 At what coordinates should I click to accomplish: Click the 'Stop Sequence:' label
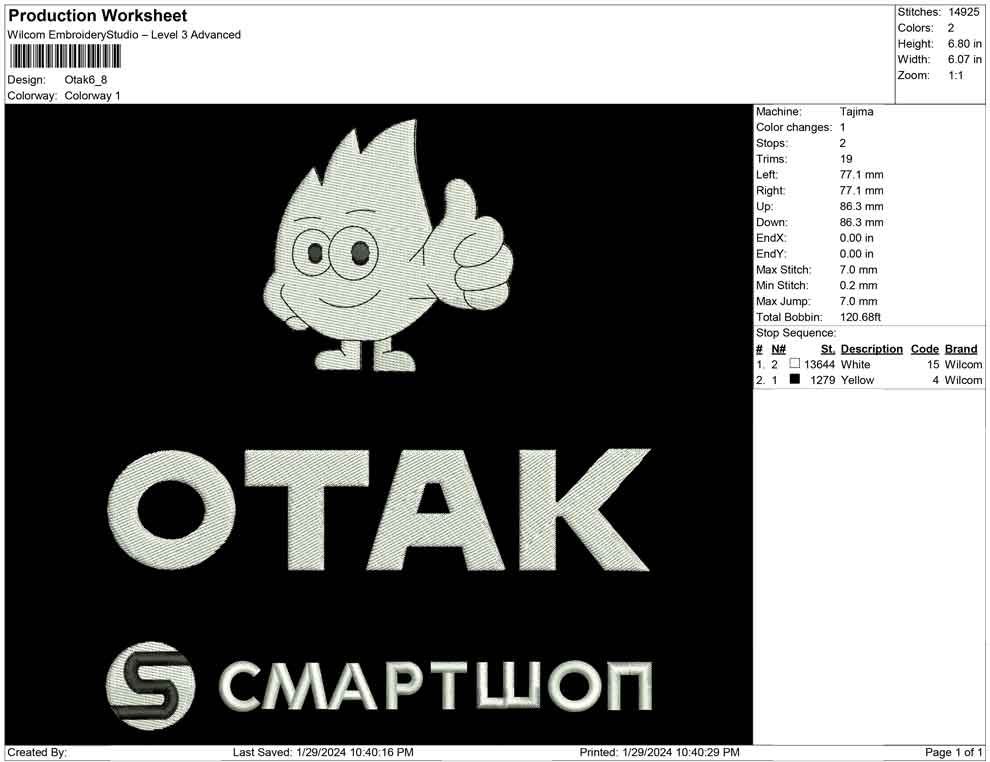pyautogui.click(x=796, y=333)
